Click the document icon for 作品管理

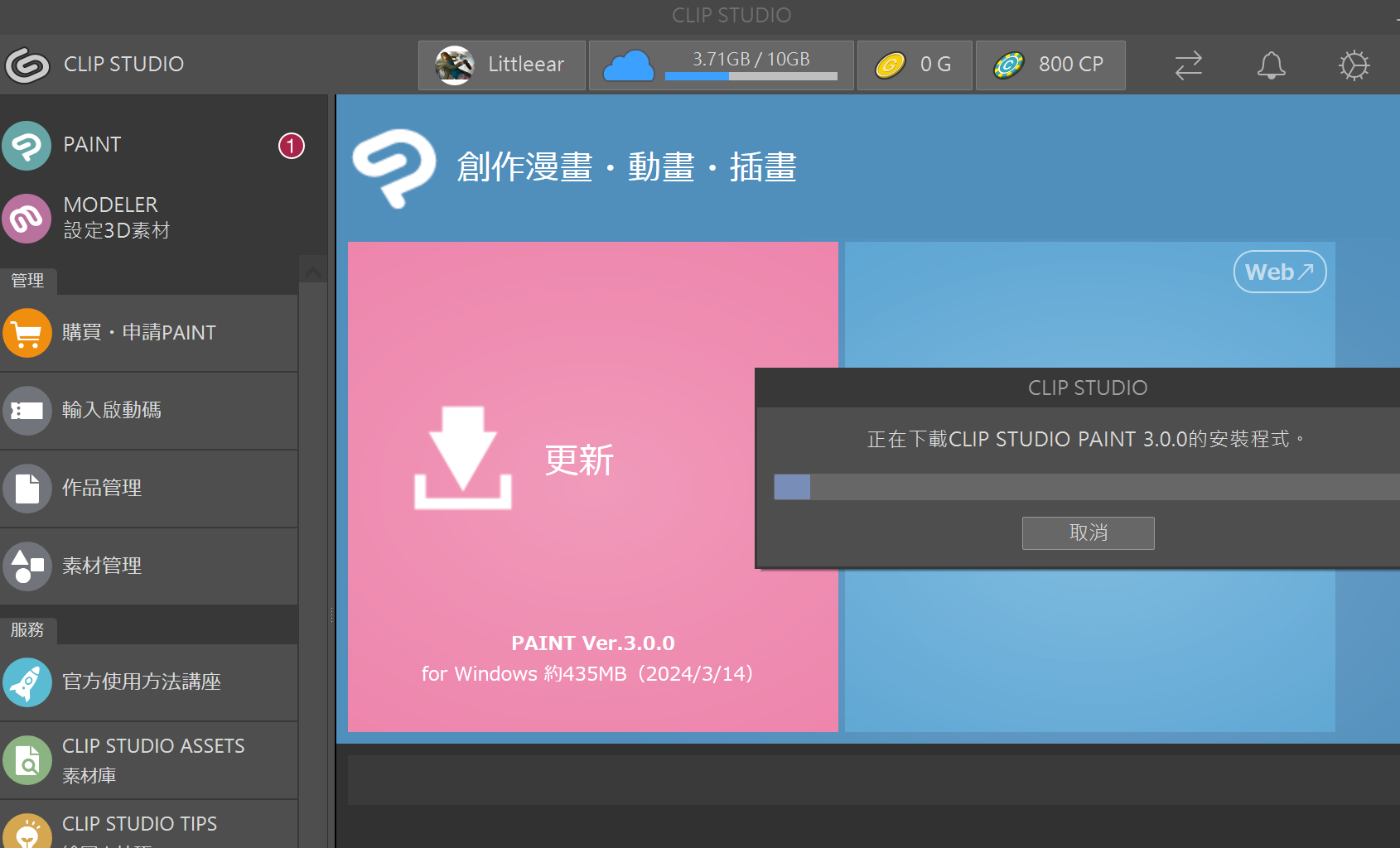(x=27, y=489)
